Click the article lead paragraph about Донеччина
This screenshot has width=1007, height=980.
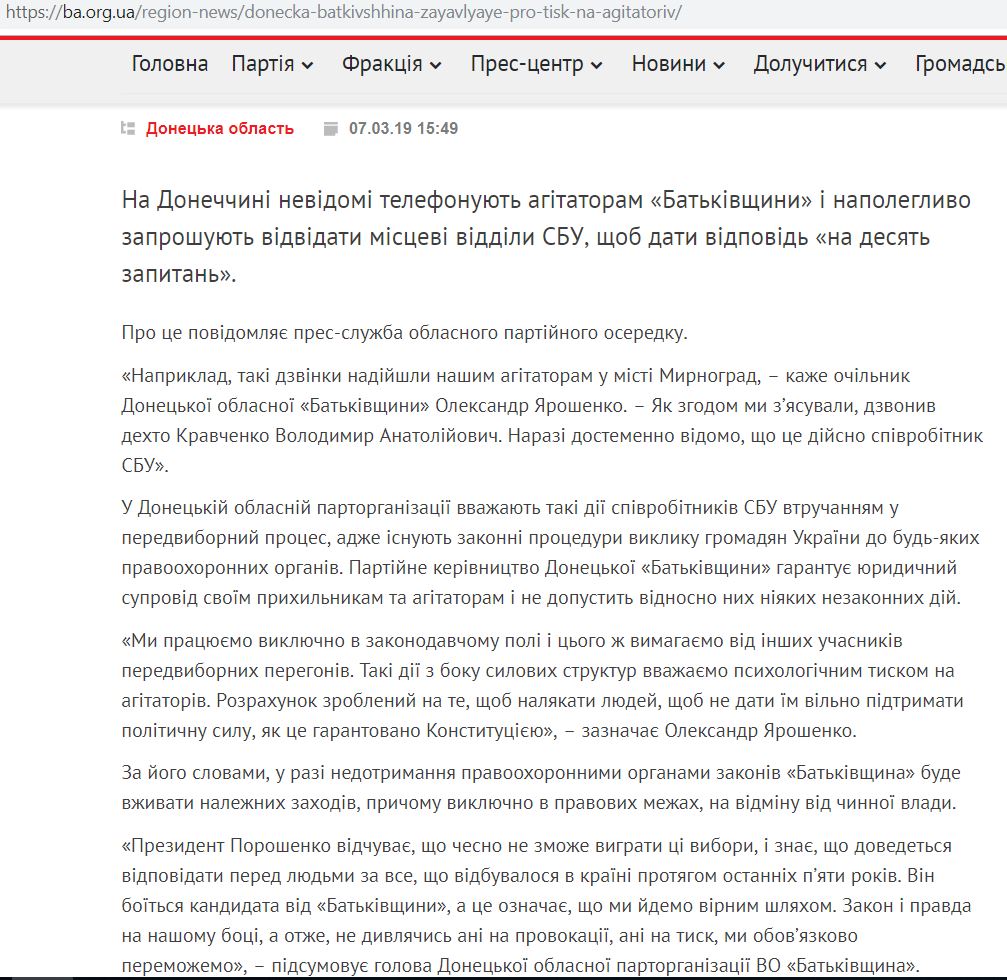[x=545, y=235]
